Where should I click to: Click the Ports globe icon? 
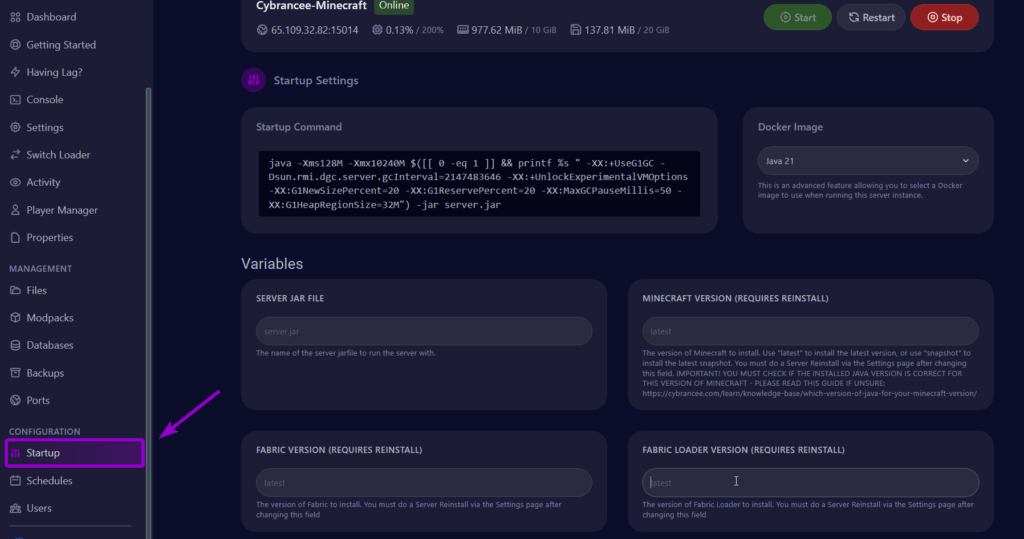15,400
